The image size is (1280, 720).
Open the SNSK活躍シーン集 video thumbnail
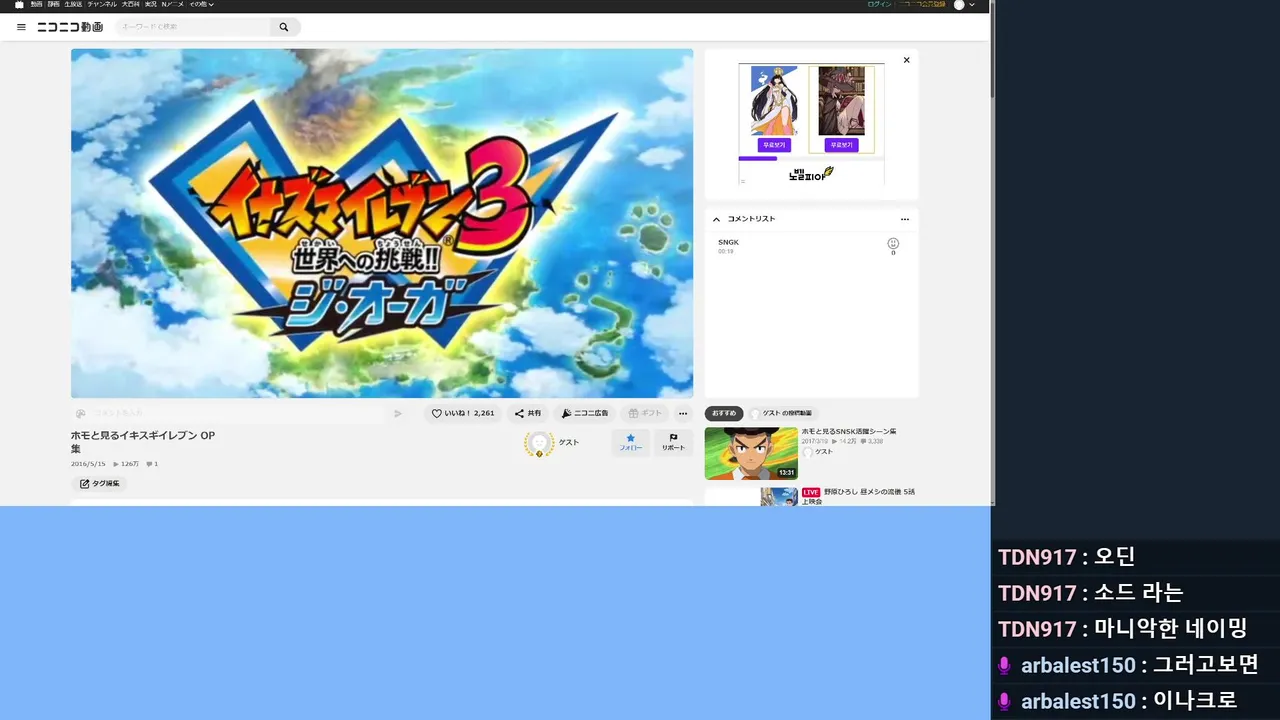click(x=751, y=453)
